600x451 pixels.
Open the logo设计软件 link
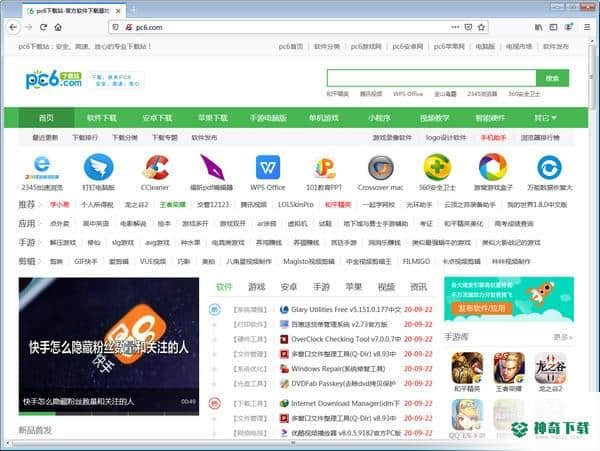pyautogui.click(x=446, y=137)
